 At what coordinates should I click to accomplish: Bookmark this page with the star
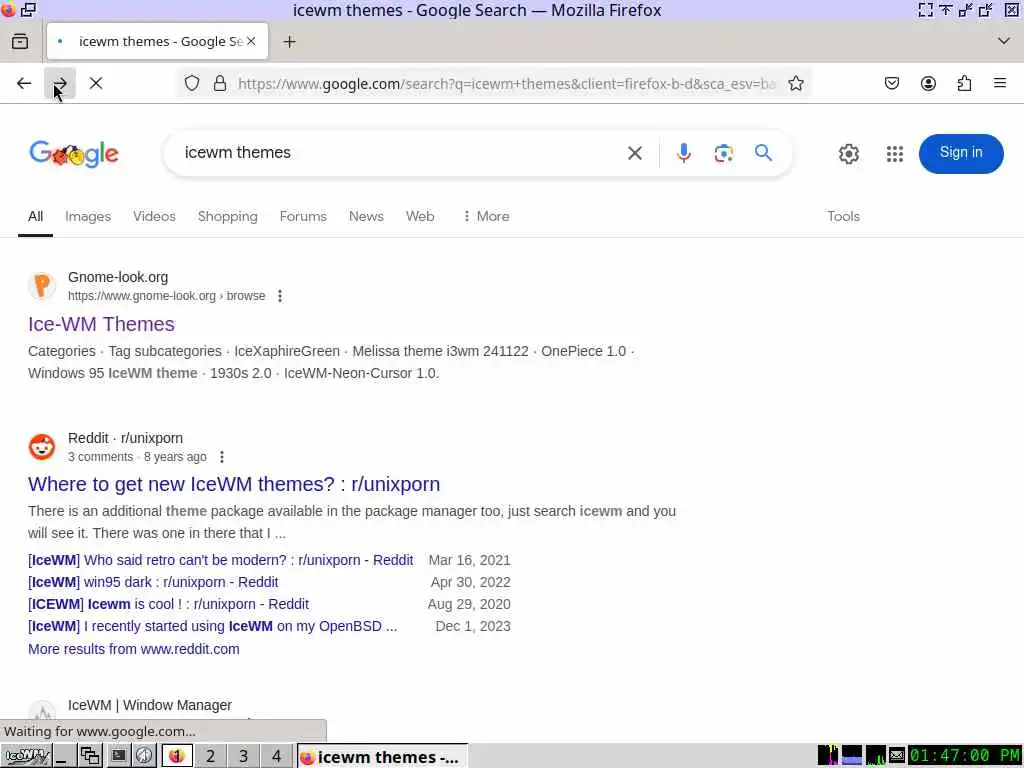click(795, 84)
